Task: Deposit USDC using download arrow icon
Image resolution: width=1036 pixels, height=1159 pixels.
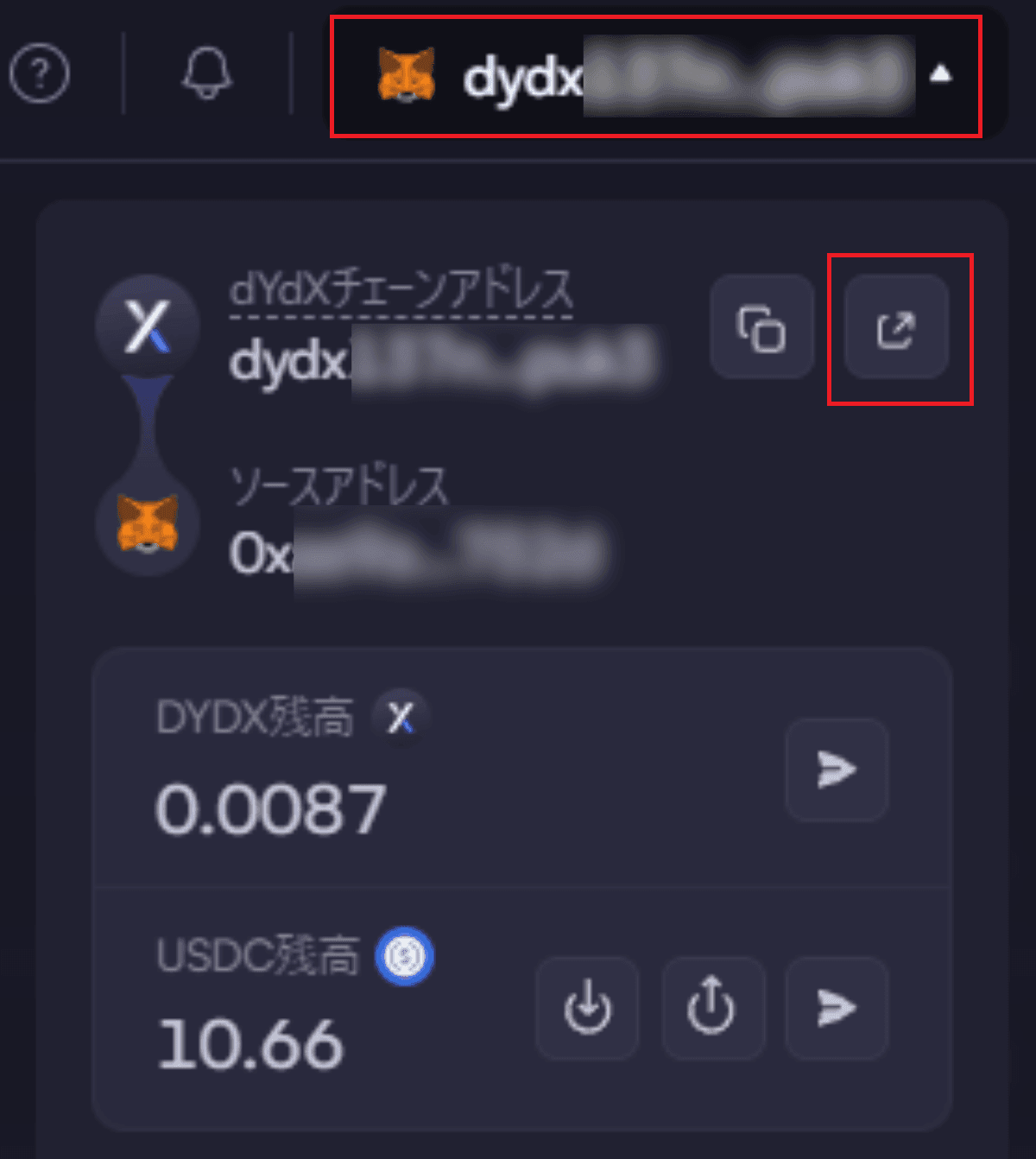Action: tap(587, 1008)
